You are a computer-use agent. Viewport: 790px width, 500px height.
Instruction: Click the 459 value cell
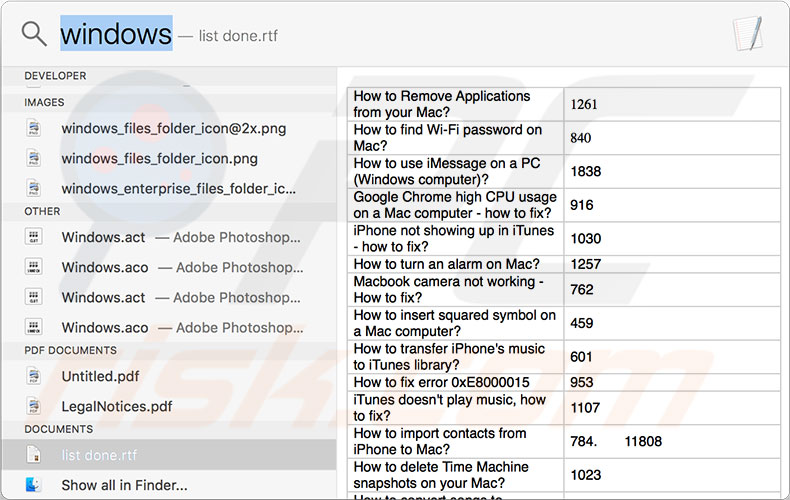pyautogui.click(x=673, y=324)
